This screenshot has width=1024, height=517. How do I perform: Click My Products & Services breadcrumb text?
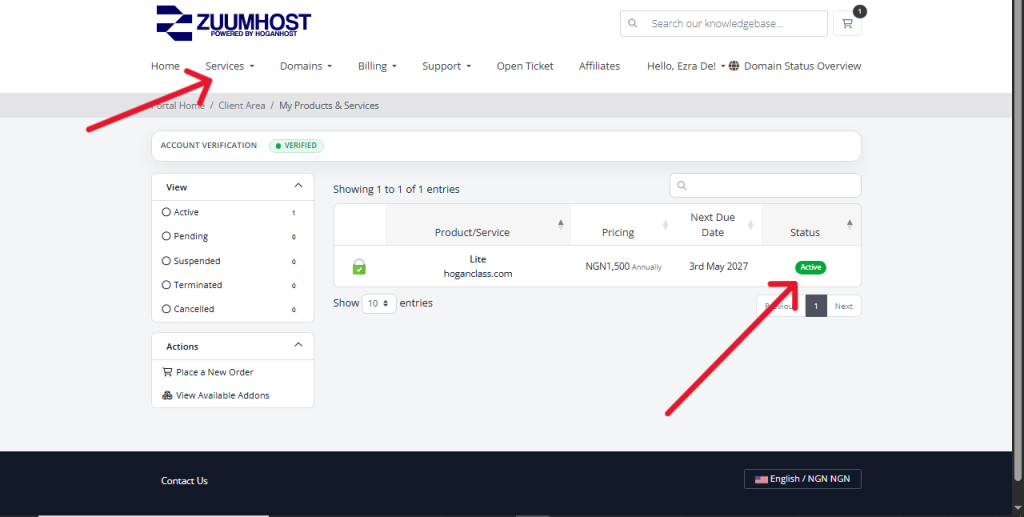(329, 105)
